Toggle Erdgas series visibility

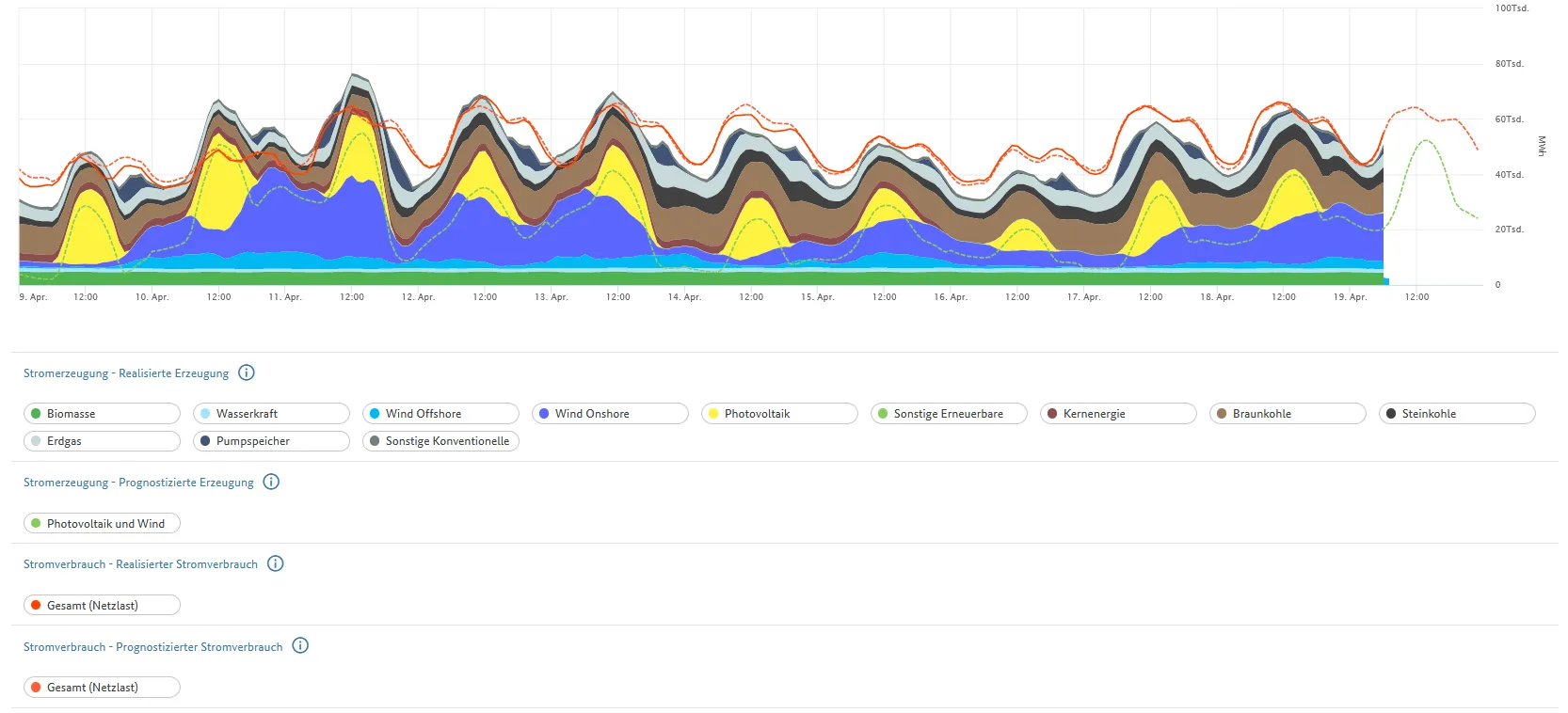(102, 441)
